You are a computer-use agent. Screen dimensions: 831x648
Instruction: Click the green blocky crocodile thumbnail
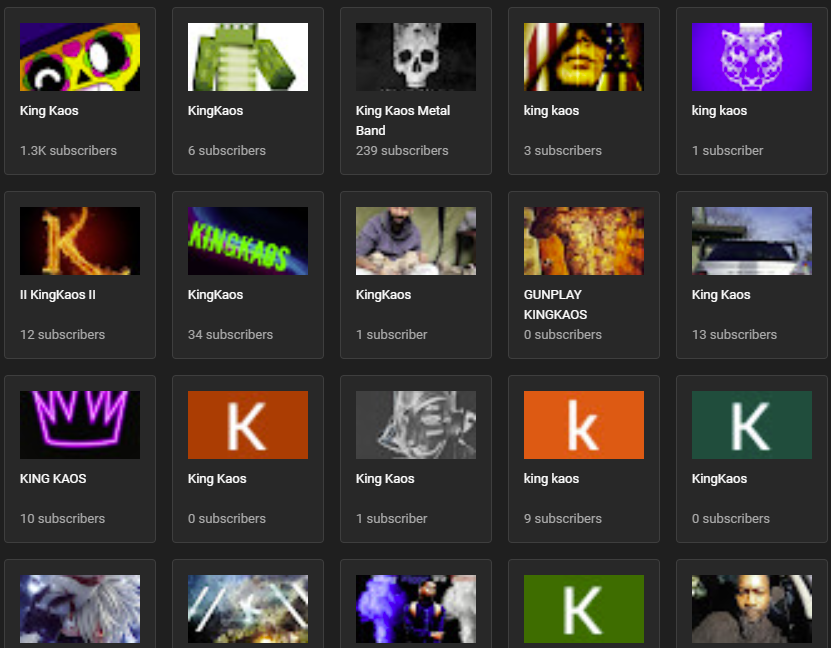pos(248,57)
